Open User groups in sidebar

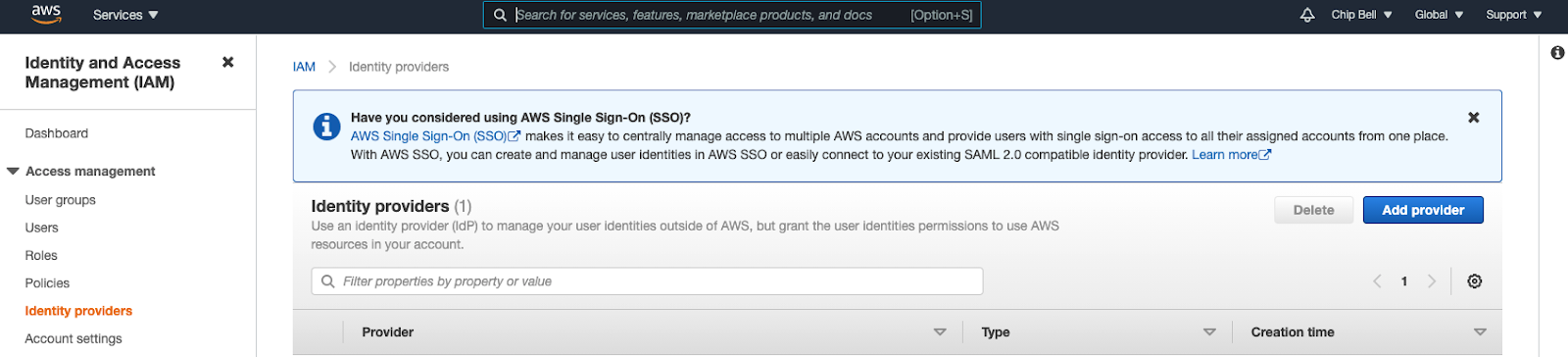[x=61, y=200]
